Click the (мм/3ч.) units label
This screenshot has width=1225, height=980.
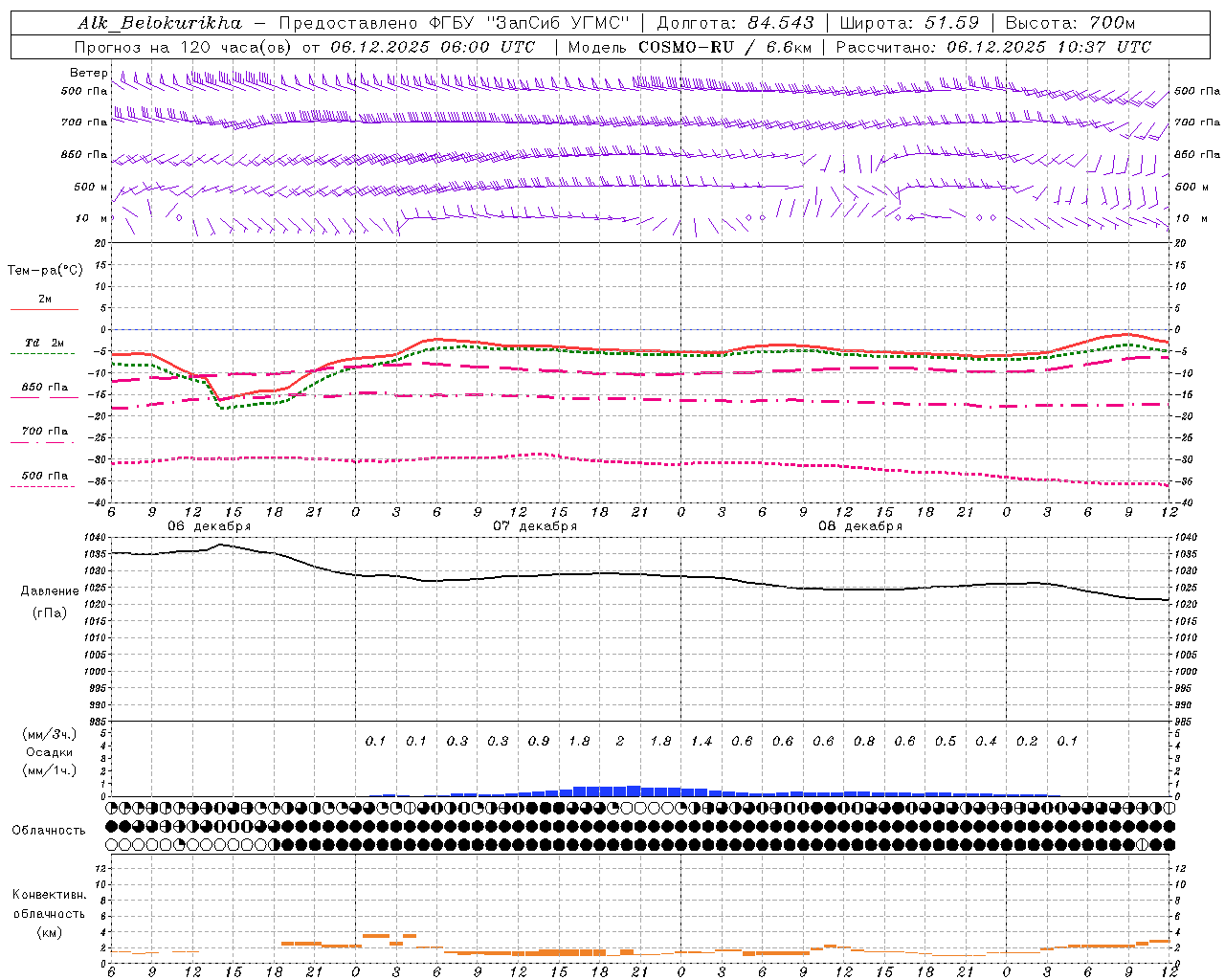pyautogui.click(x=50, y=734)
